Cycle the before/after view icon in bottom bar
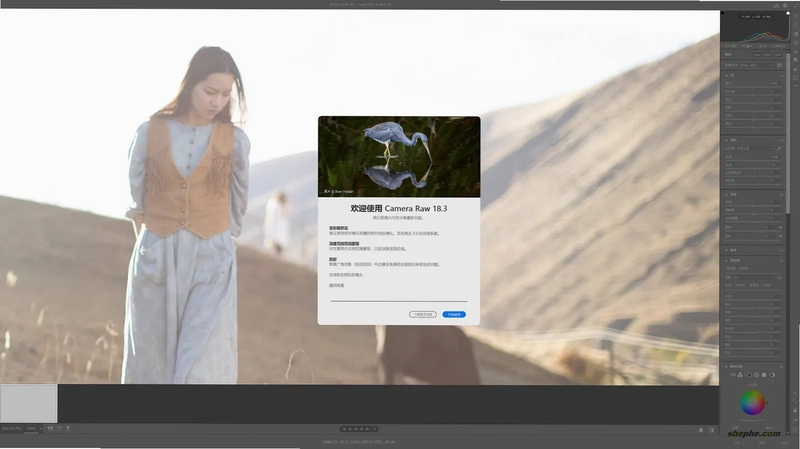This screenshot has width=800, height=449. point(701,430)
